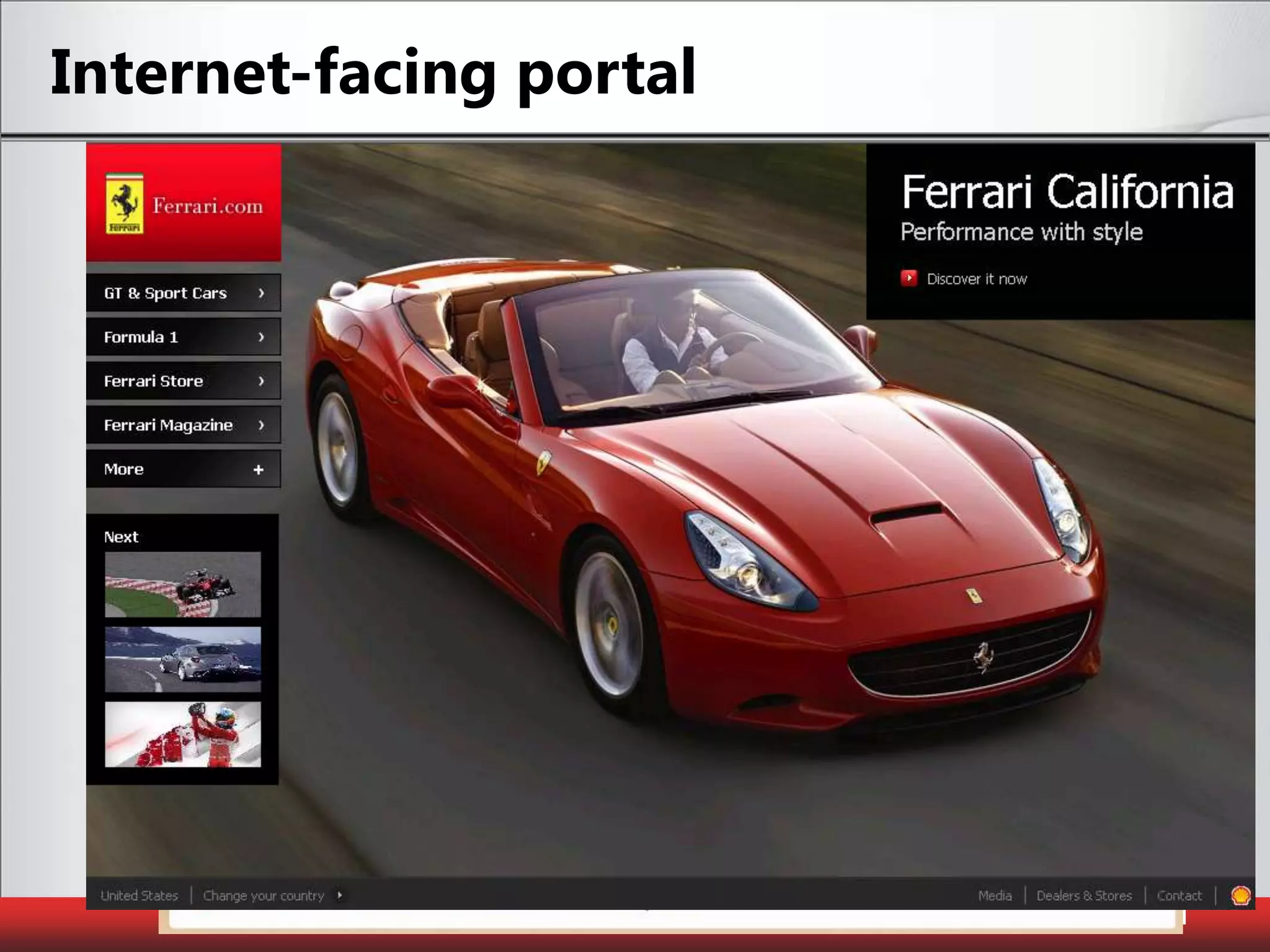
Task: Open the Contact footer link
Action: [x=1179, y=896]
